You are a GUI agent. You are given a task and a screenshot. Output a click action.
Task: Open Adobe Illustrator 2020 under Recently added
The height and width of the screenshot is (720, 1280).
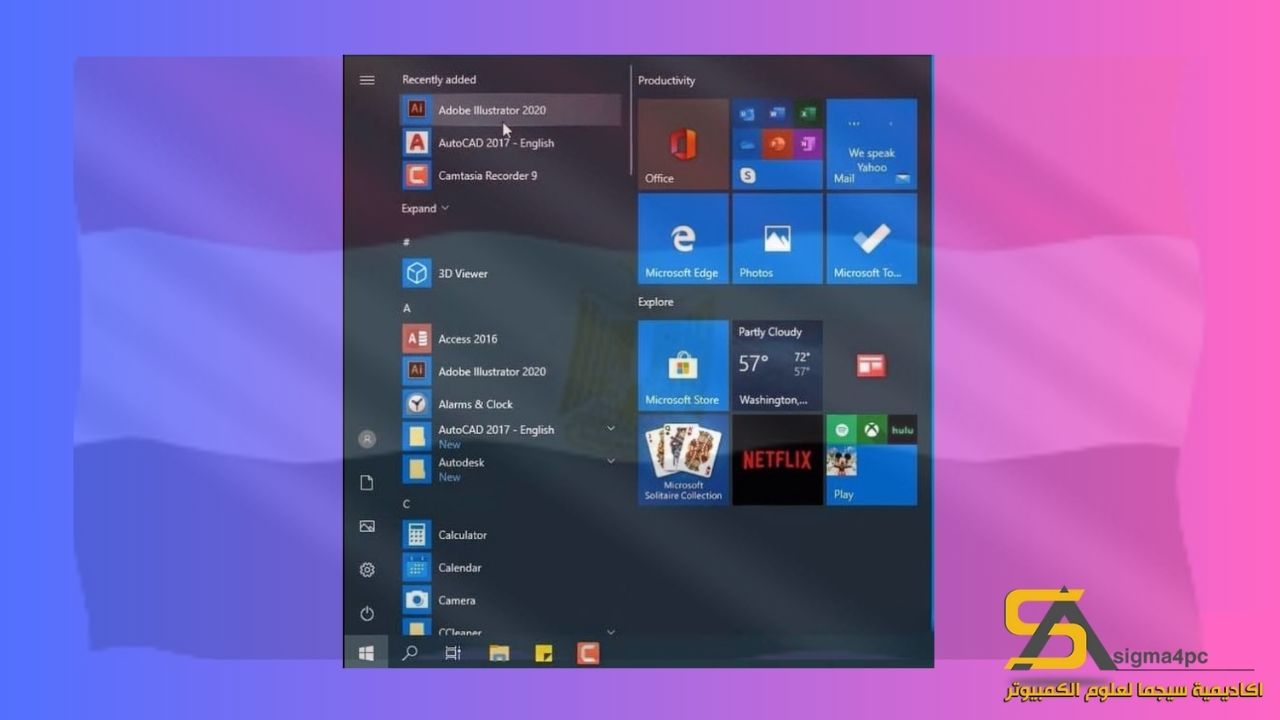coord(510,110)
